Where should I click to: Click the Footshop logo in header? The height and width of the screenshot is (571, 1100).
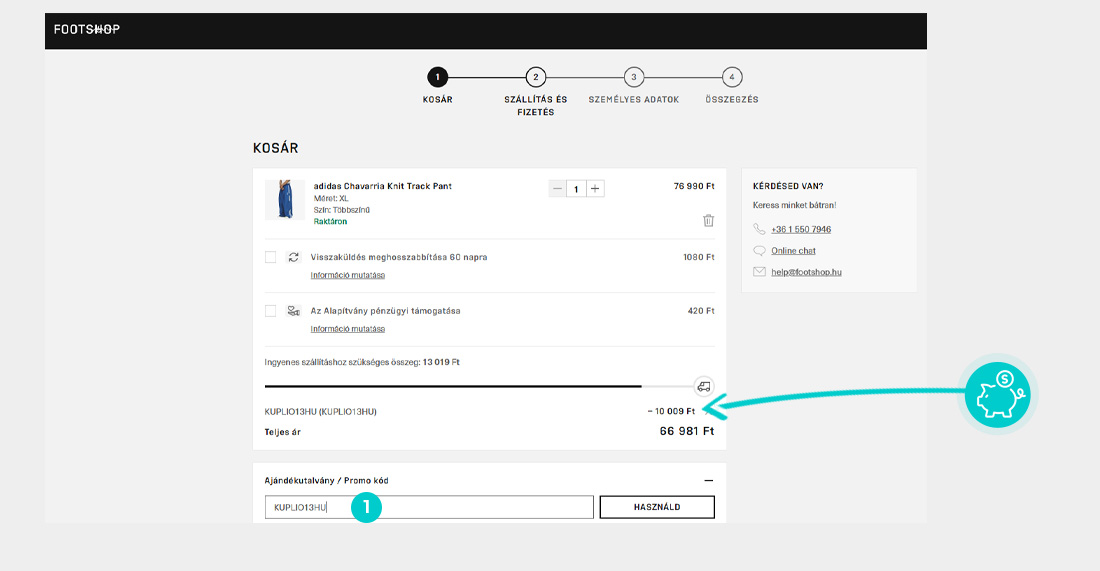click(87, 30)
